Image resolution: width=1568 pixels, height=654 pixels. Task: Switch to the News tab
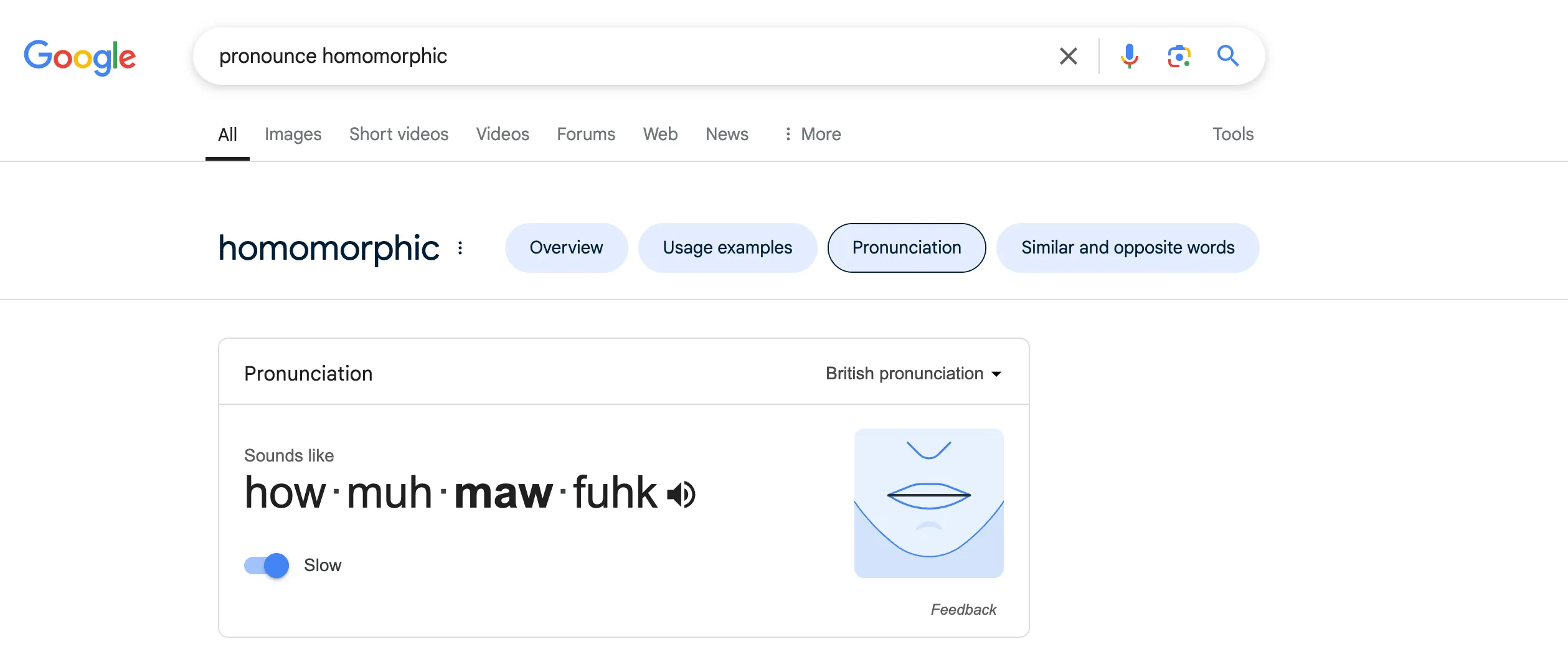click(727, 134)
